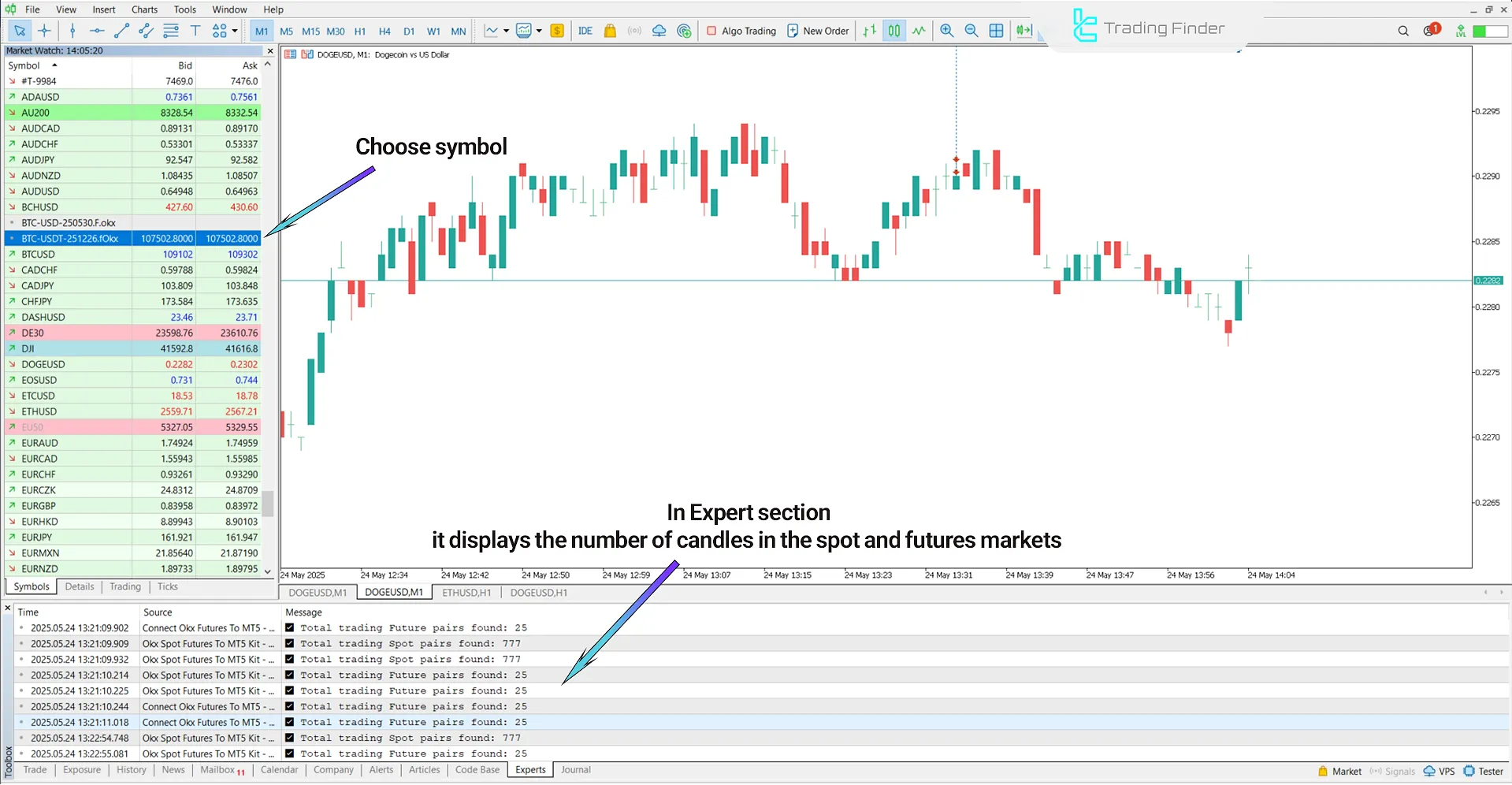Switch to the Journal tab
Viewport: 1512px width, 785px height.
tap(575, 769)
